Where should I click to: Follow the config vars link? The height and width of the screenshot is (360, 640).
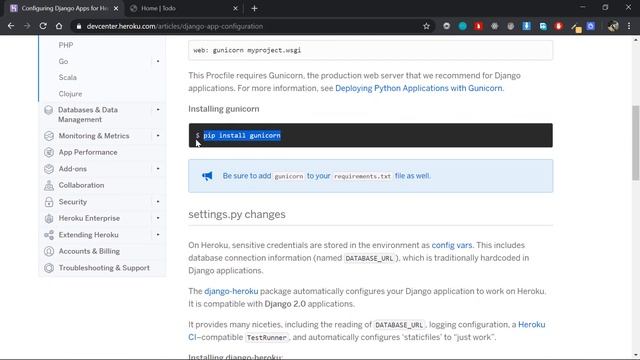452,245
